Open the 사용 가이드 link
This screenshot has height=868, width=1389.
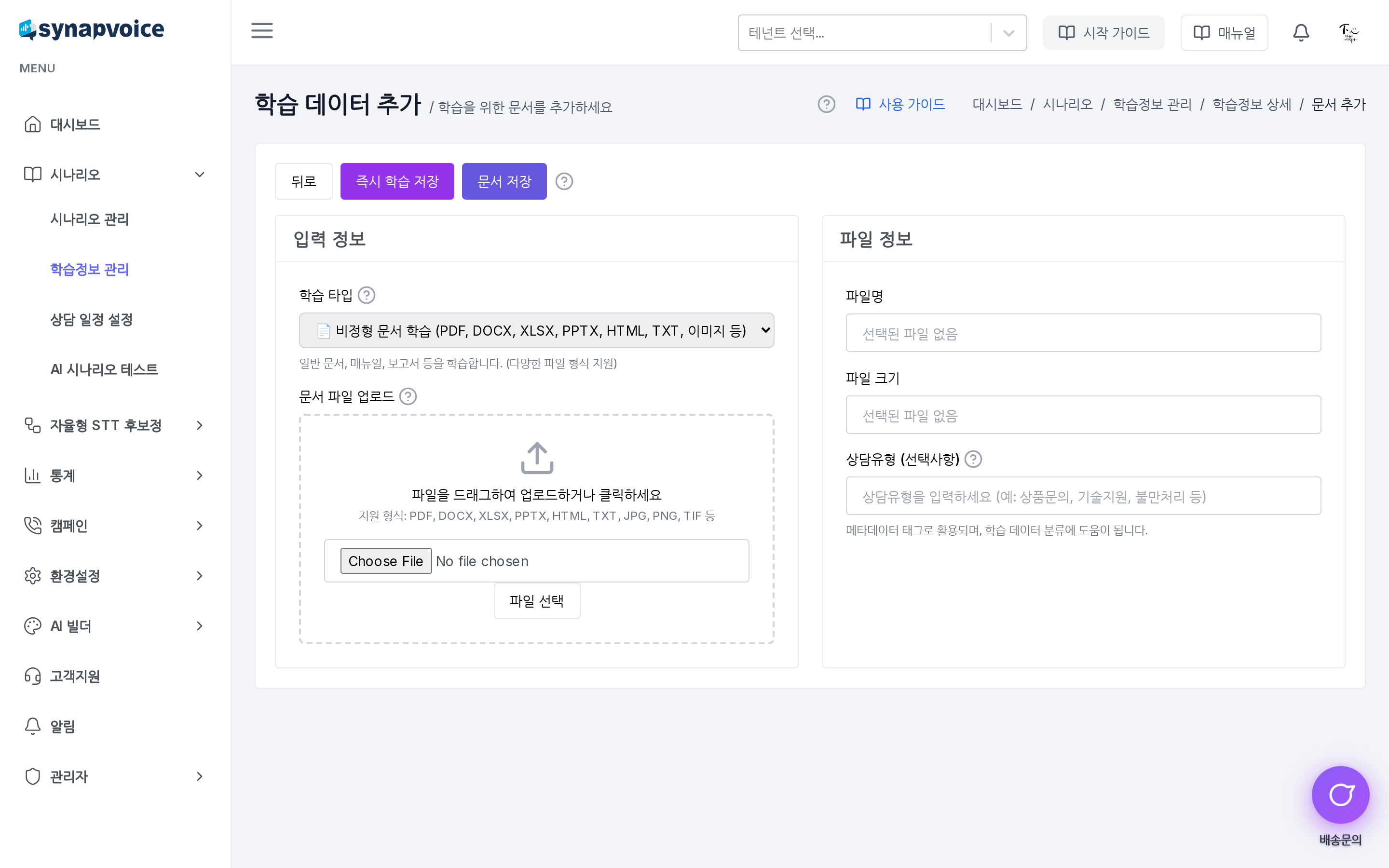[900, 105]
